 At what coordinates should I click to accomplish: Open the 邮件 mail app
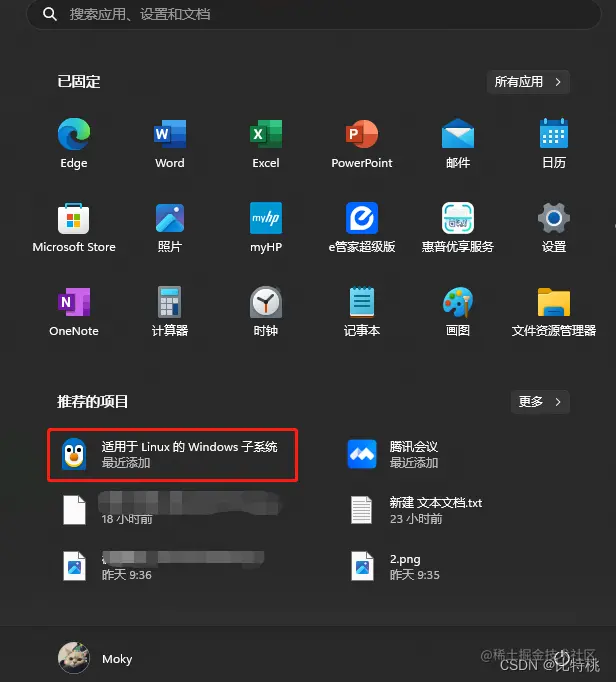[x=458, y=144]
